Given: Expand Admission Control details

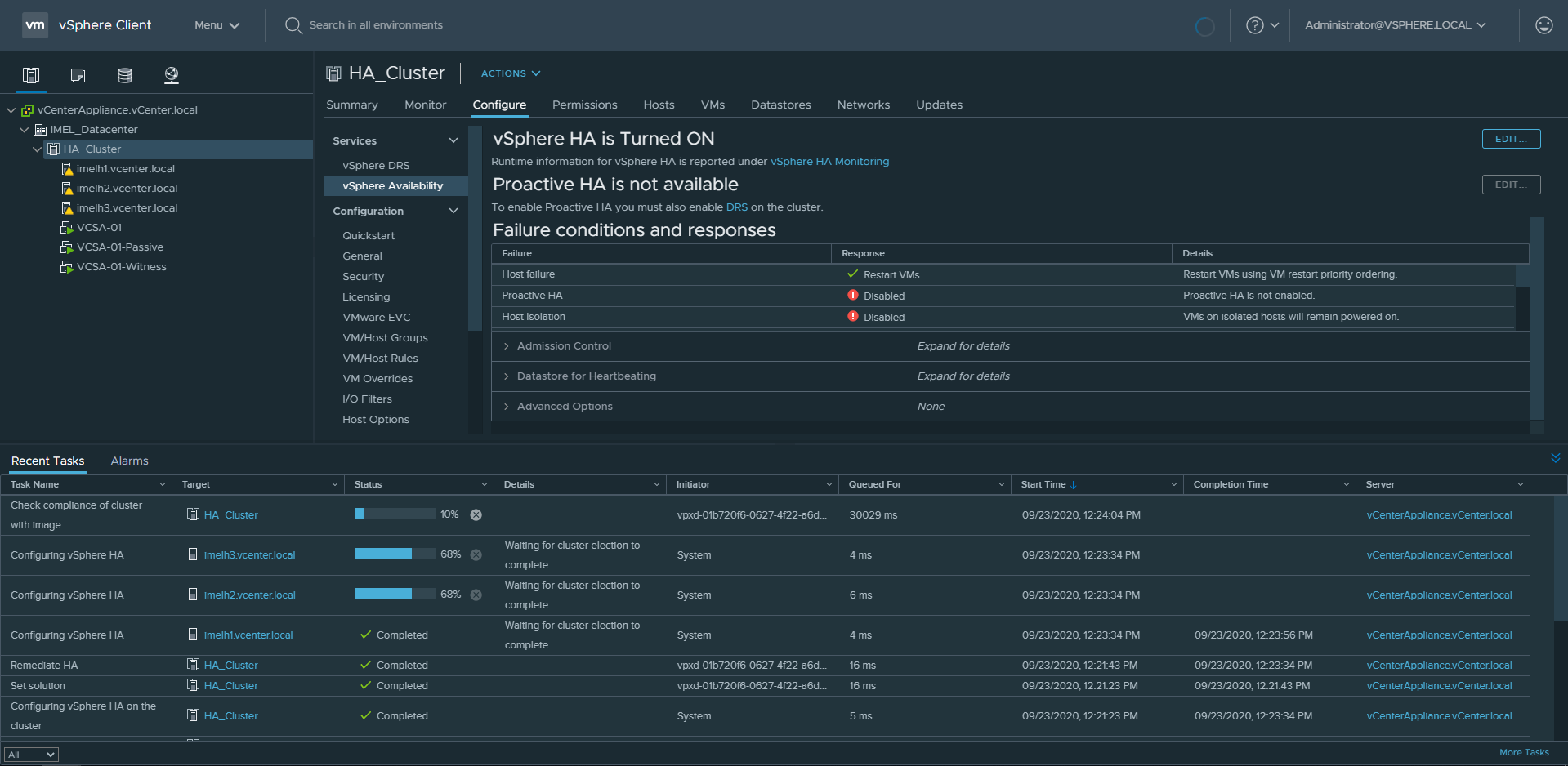Looking at the screenshot, I should 507,346.
